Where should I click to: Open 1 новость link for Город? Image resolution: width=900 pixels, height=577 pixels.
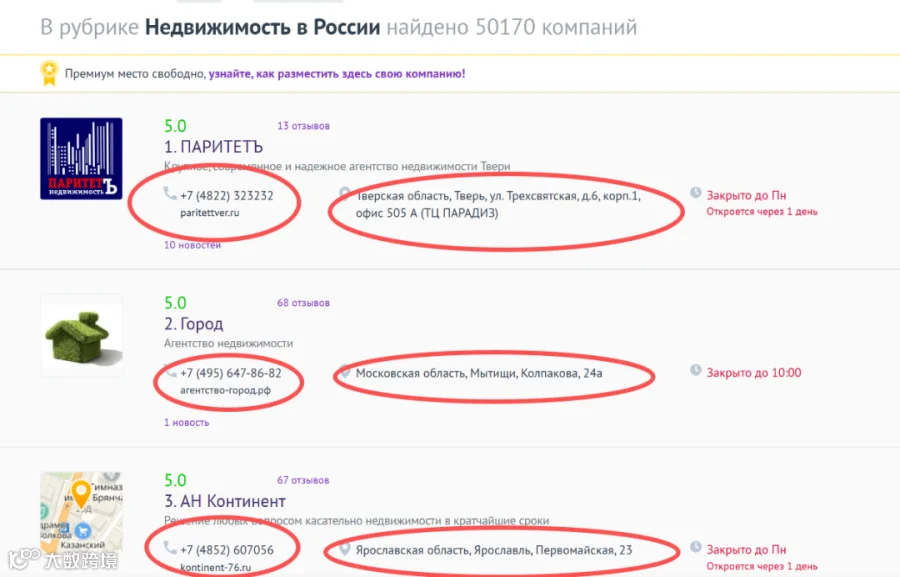pos(187,422)
